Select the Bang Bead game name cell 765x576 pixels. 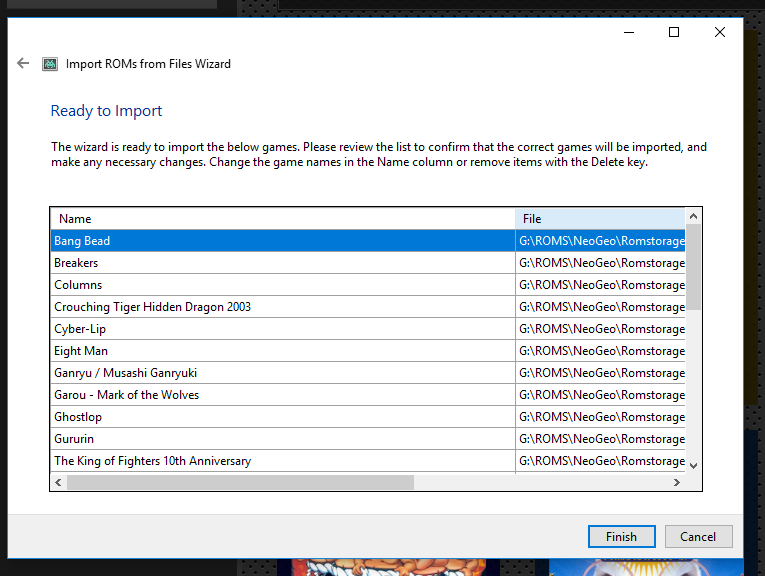click(282, 241)
